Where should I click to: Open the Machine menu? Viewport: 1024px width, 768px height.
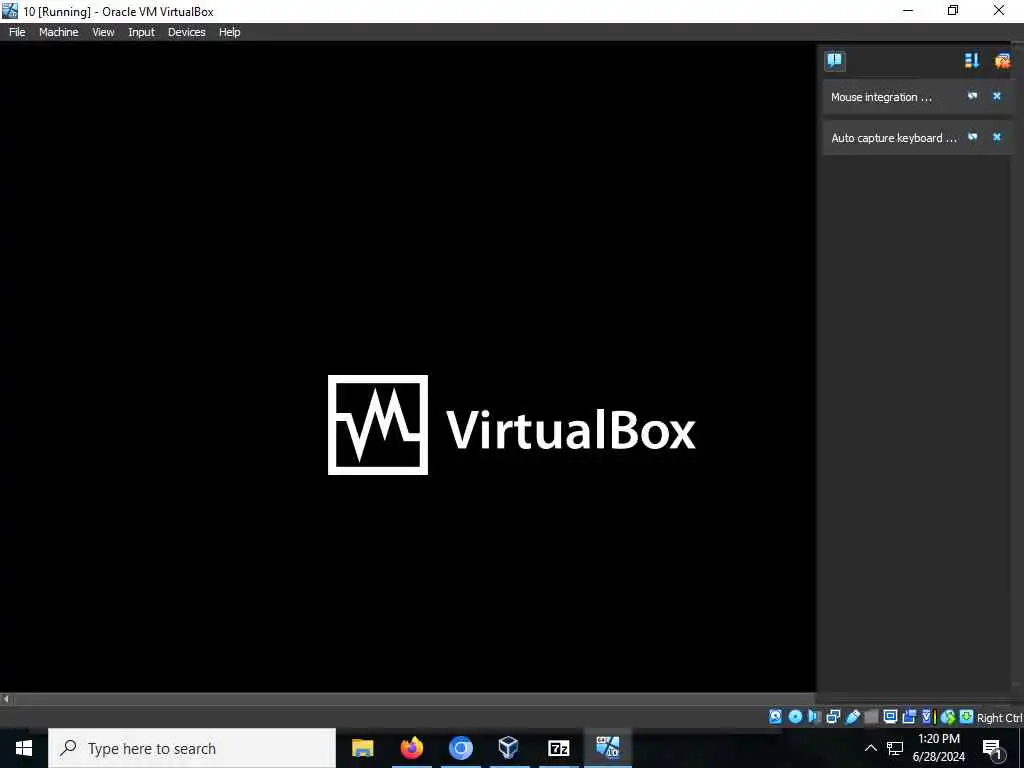[58, 32]
